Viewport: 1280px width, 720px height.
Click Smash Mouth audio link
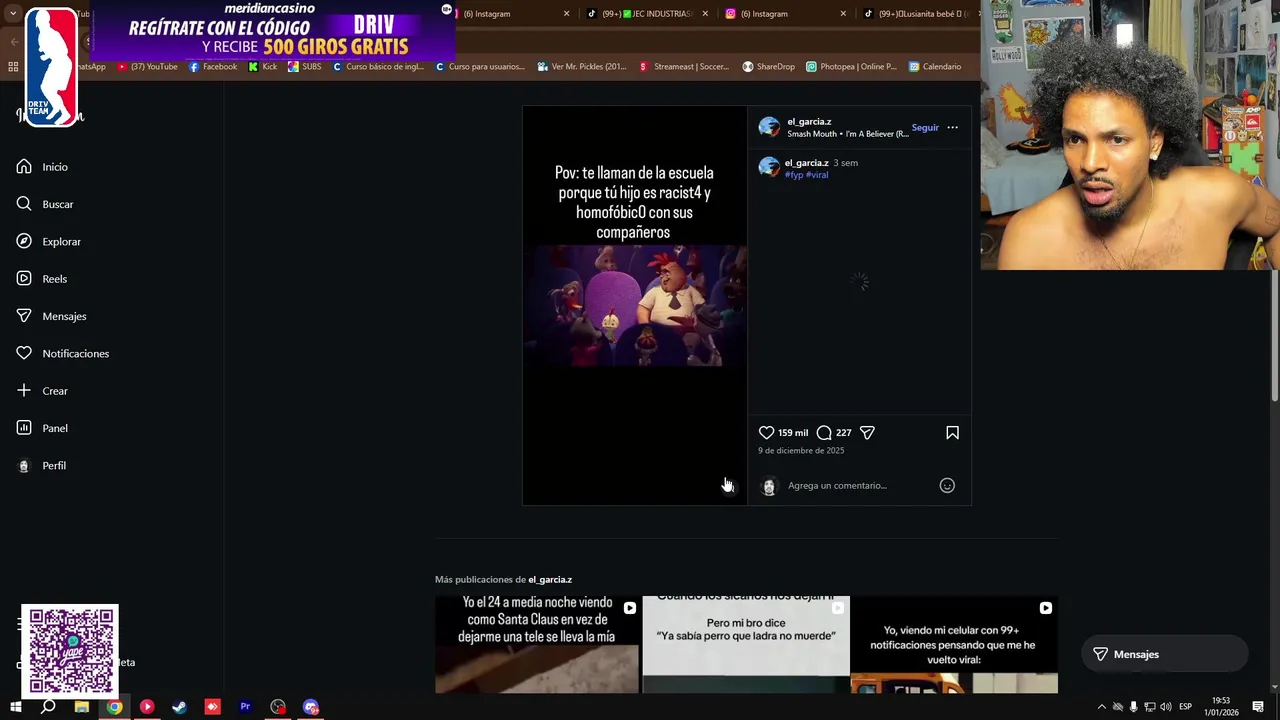click(x=848, y=134)
